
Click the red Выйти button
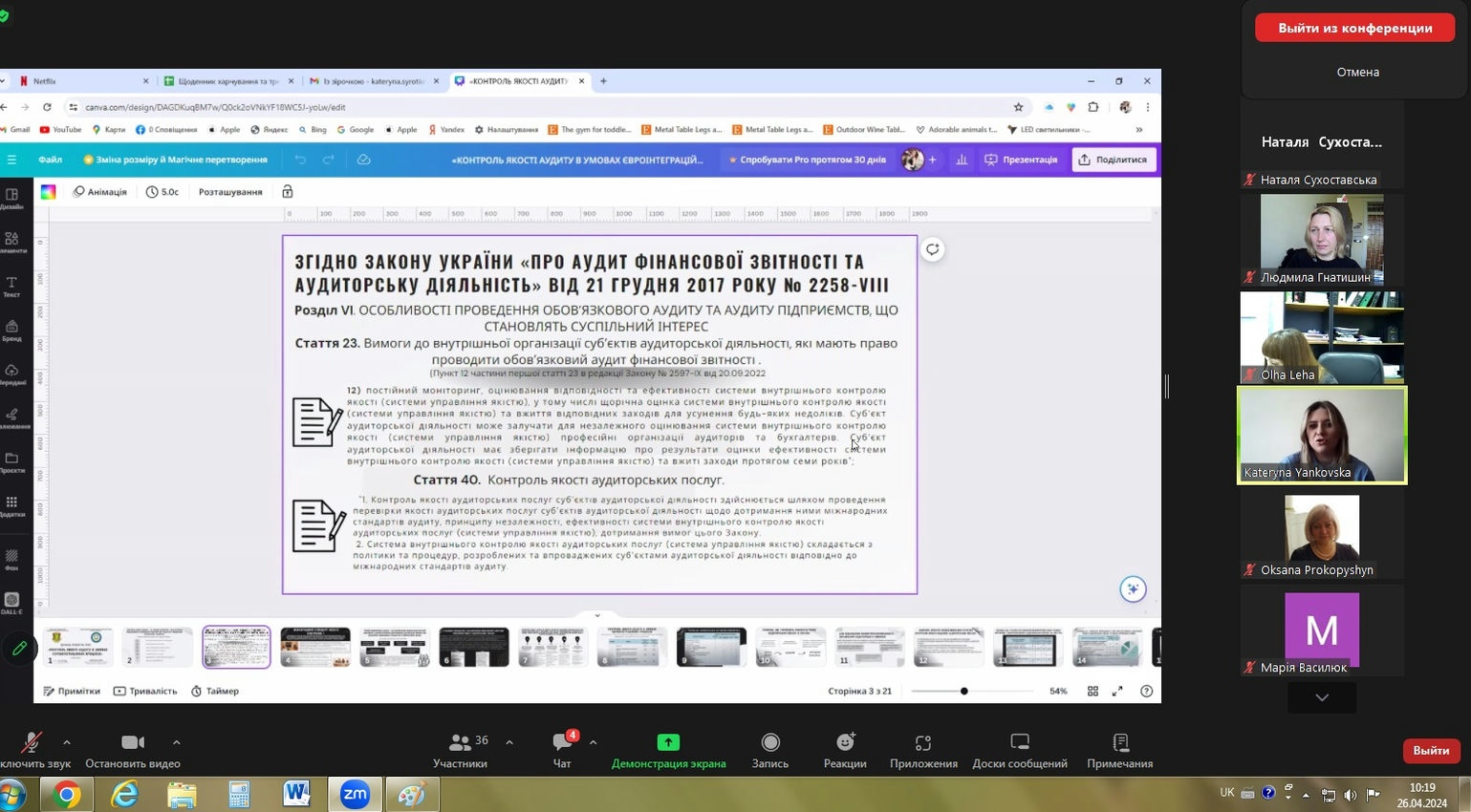point(1431,751)
